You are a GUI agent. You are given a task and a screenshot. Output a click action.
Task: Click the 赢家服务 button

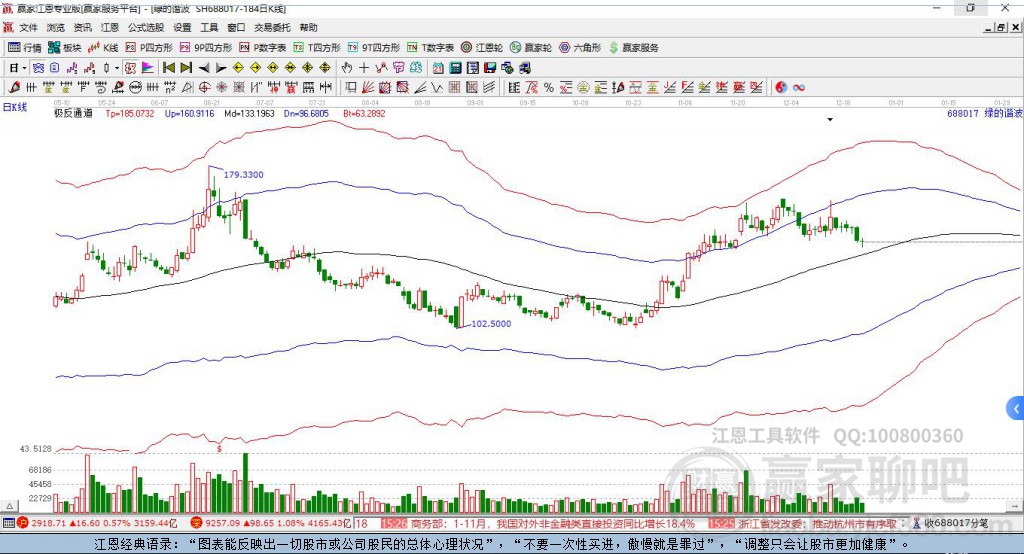coord(634,48)
